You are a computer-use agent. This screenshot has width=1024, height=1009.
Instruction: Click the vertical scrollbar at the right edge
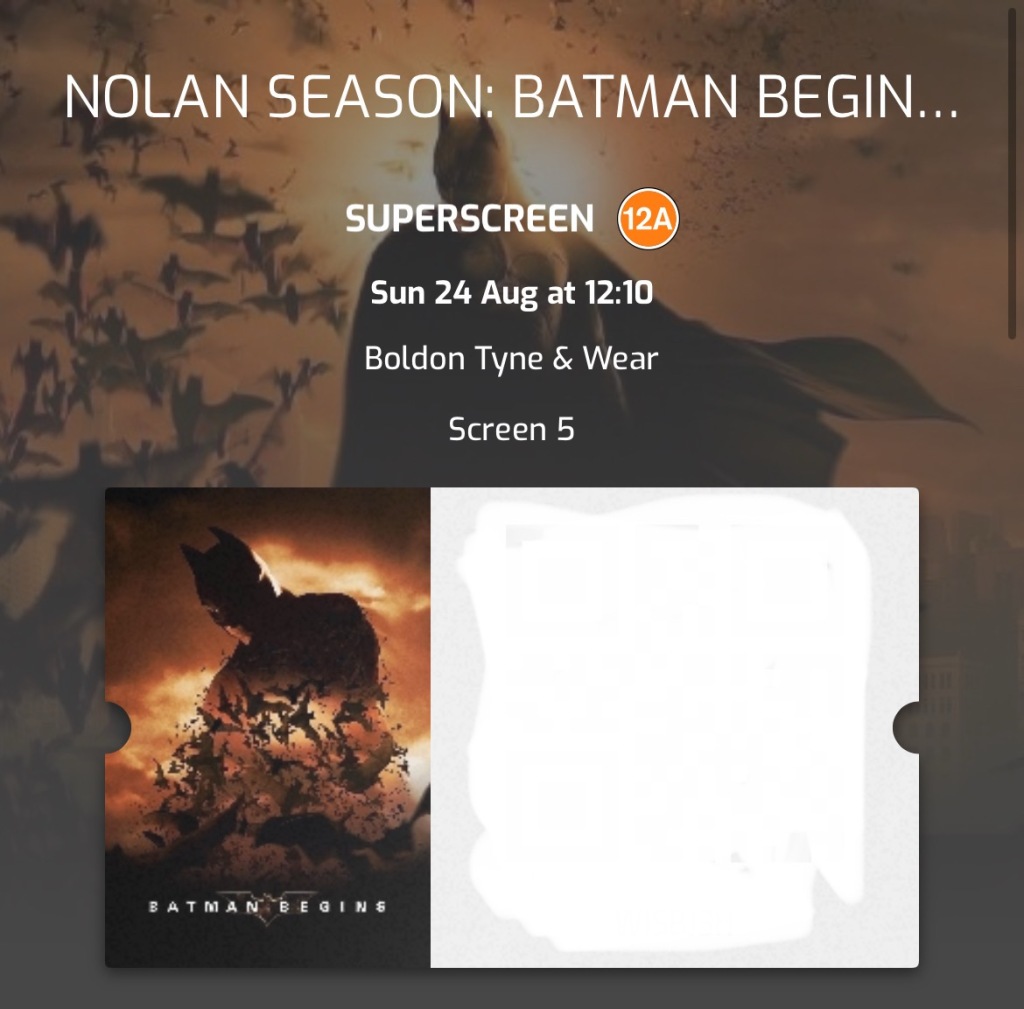coord(1013,170)
